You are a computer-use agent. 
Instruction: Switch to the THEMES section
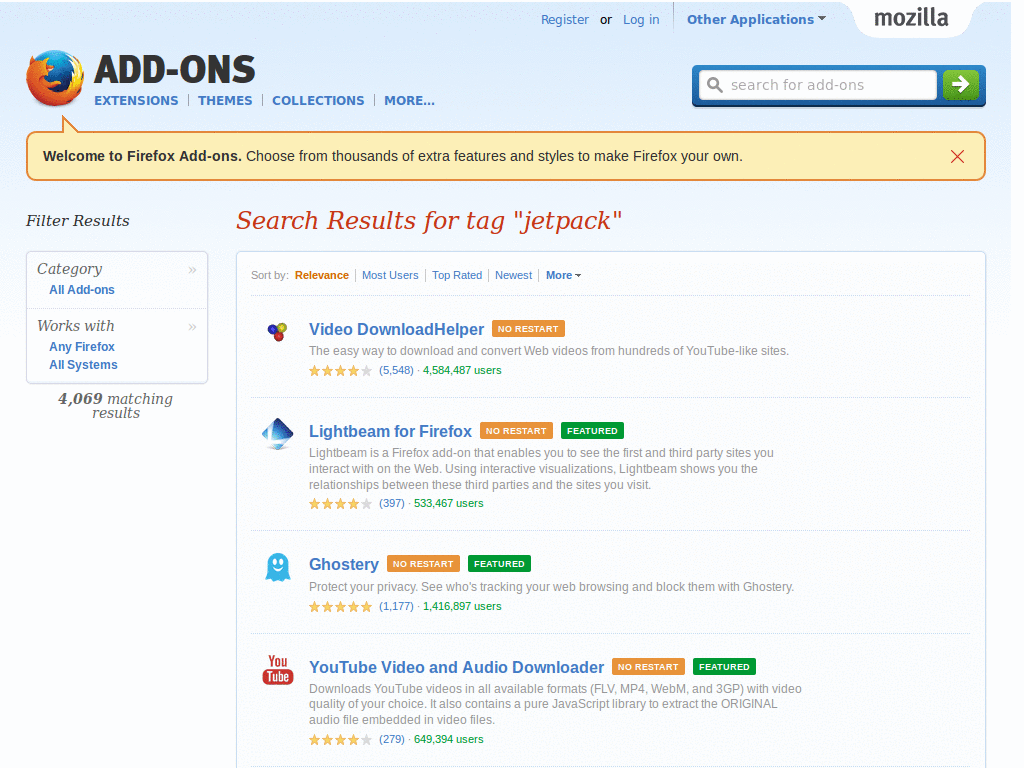[225, 100]
